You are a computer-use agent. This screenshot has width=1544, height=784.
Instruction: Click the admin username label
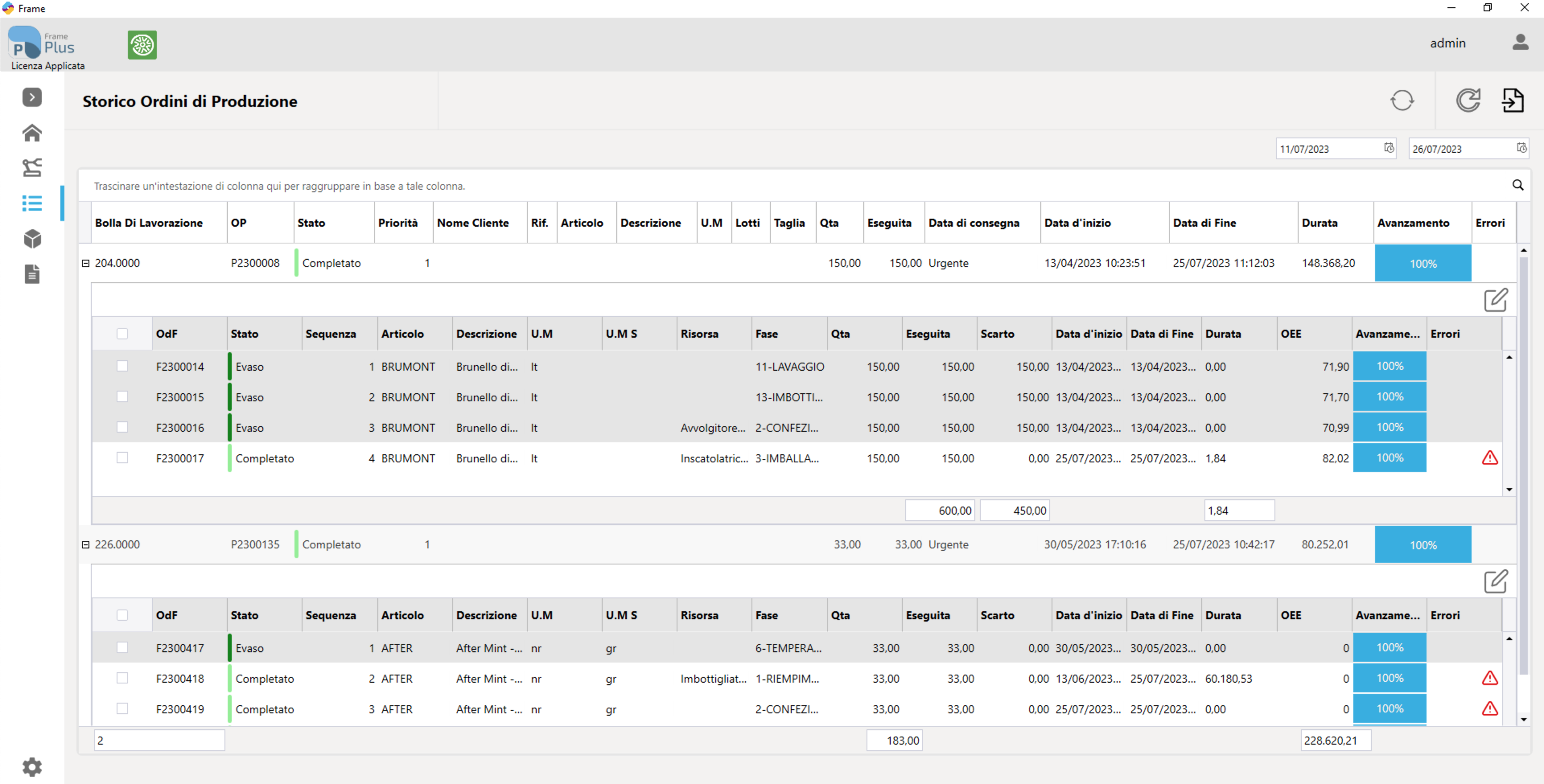pyautogui.click(x=1447, y=43)
